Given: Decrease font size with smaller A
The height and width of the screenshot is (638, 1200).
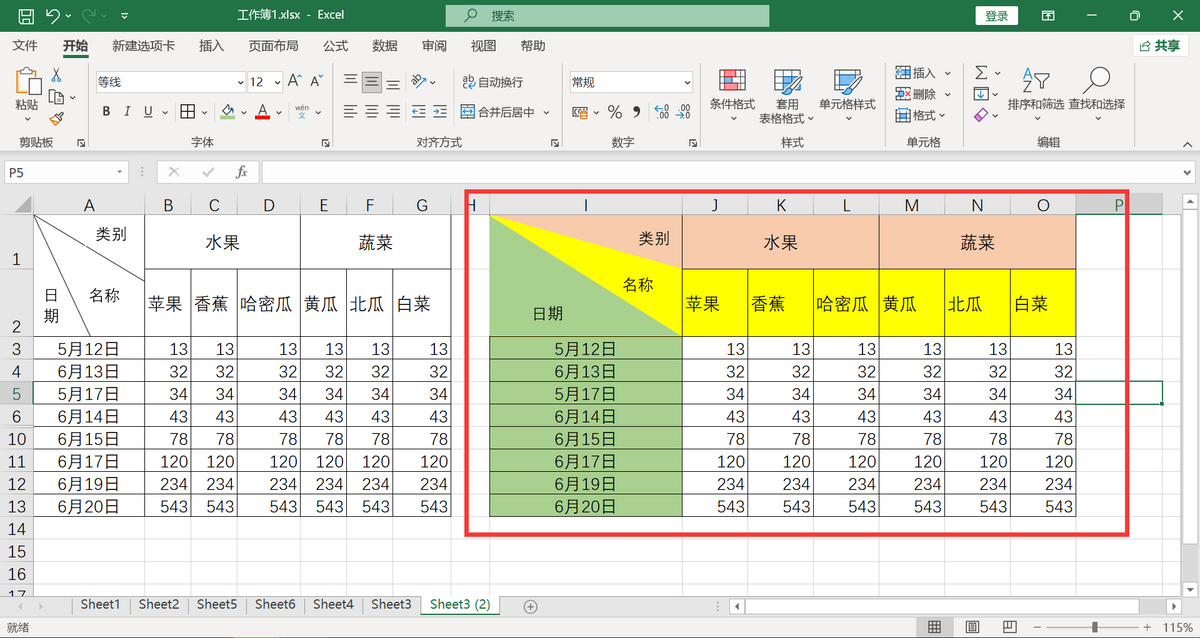Looking at the screenshot, I should pos(316,82).
